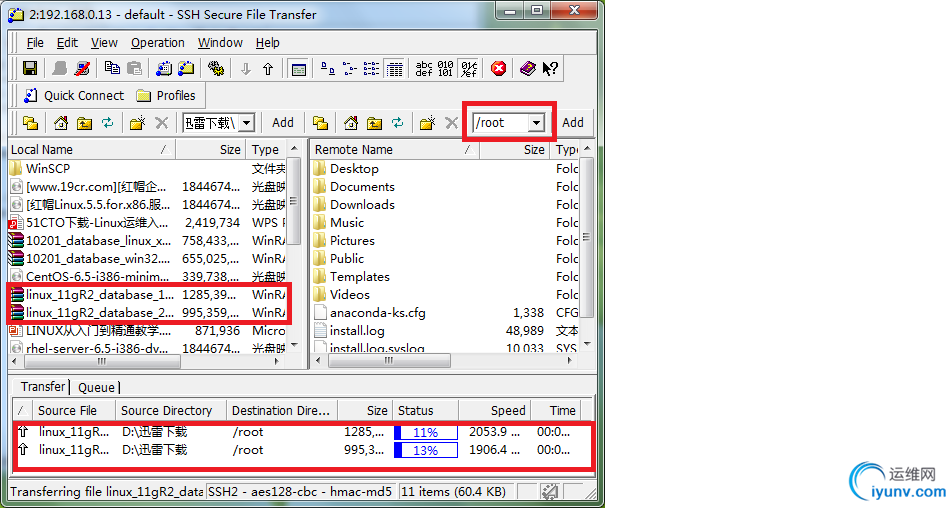Sort transfers by Source File header
Image resolution: width=952 pixels, height=508 pixels.
click(x=73, y=411)
